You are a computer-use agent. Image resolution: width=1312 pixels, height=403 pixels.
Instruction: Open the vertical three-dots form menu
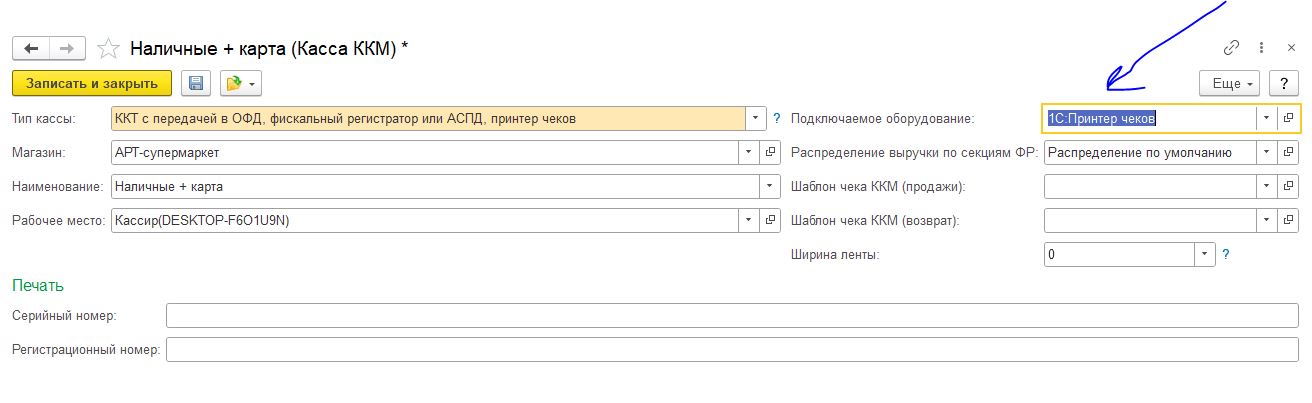point(1263,48)
